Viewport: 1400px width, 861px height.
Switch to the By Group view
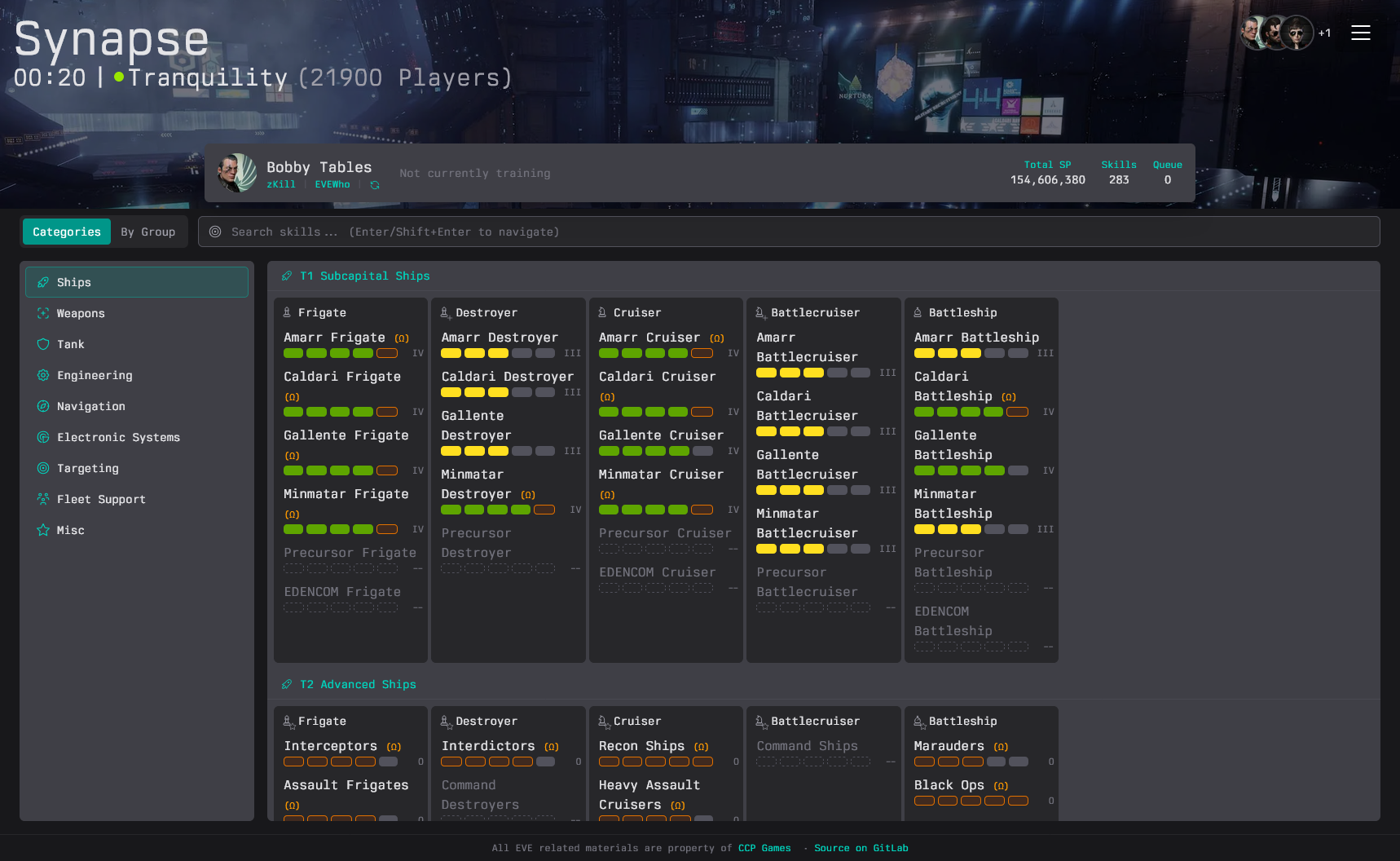(148, 232)
